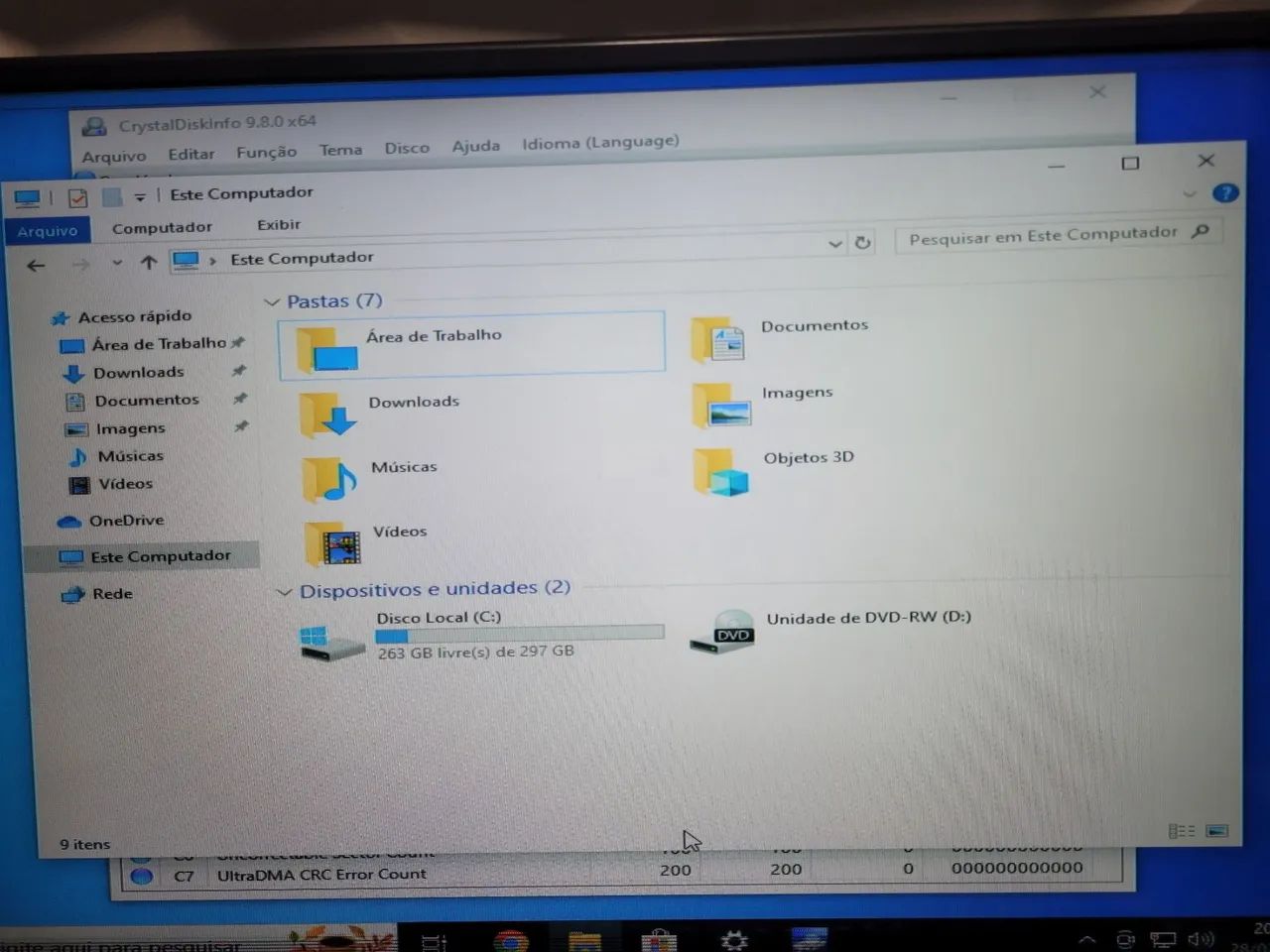This screenshot has width=1270, height=952.
Task: Switch to details view in status bar
Action: click(1181, 831)
